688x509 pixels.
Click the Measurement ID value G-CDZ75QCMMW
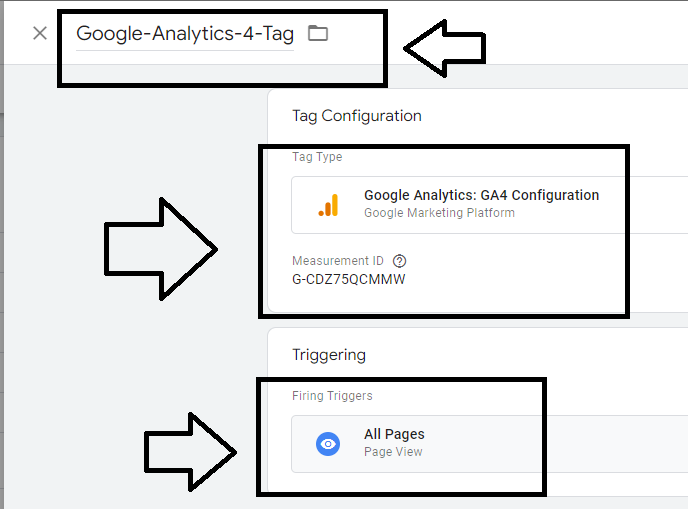[x=349, y=279]
